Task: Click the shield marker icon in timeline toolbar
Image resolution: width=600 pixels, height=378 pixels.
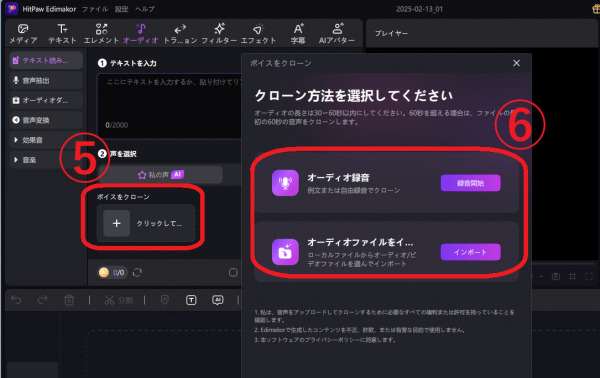Action: tap(165, 300)
